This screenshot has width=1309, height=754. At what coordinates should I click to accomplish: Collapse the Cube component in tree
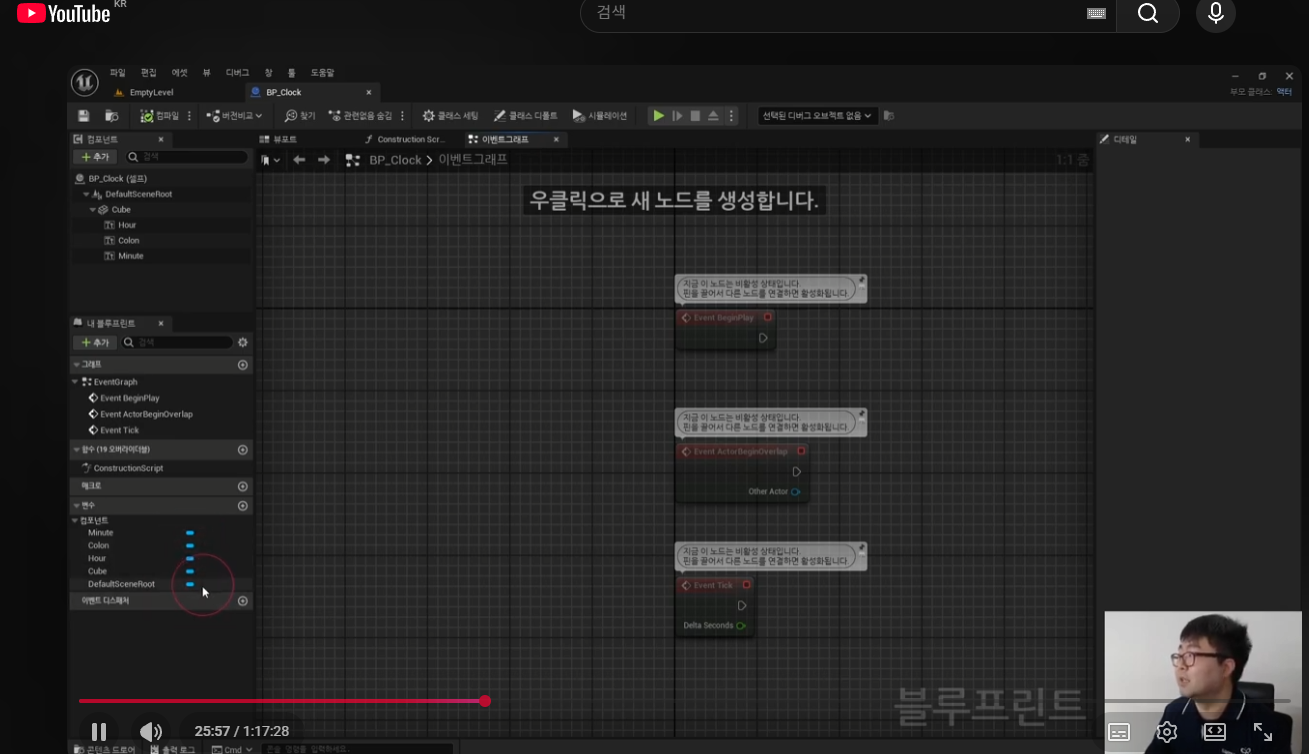coord(93,210)
